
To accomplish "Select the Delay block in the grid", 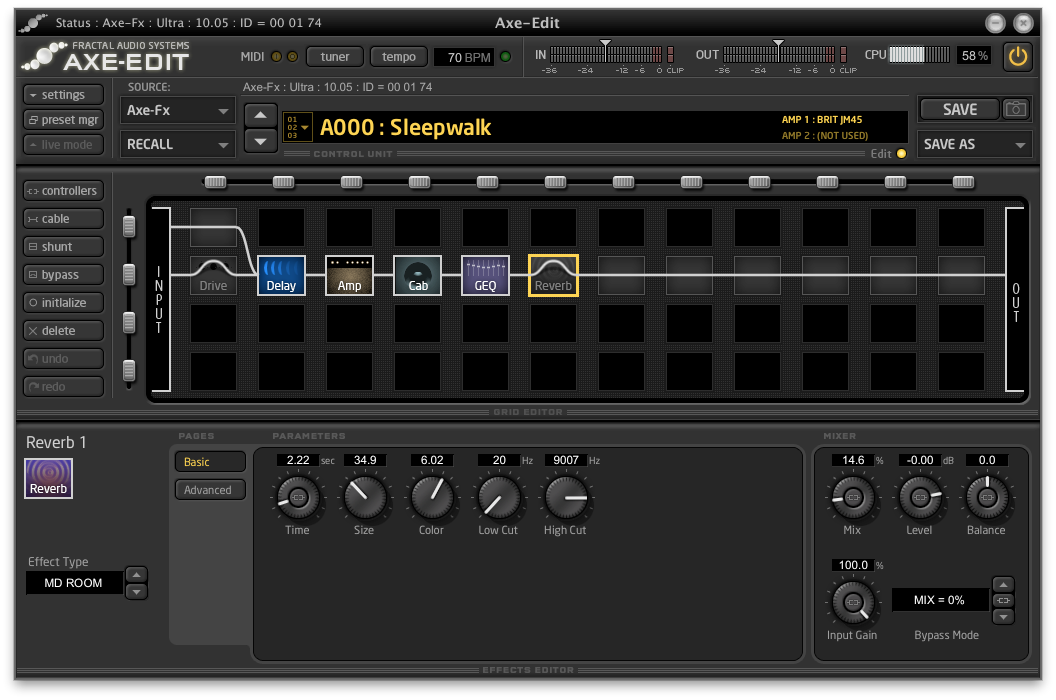I will pyautogui.click(x=282, y=275).
